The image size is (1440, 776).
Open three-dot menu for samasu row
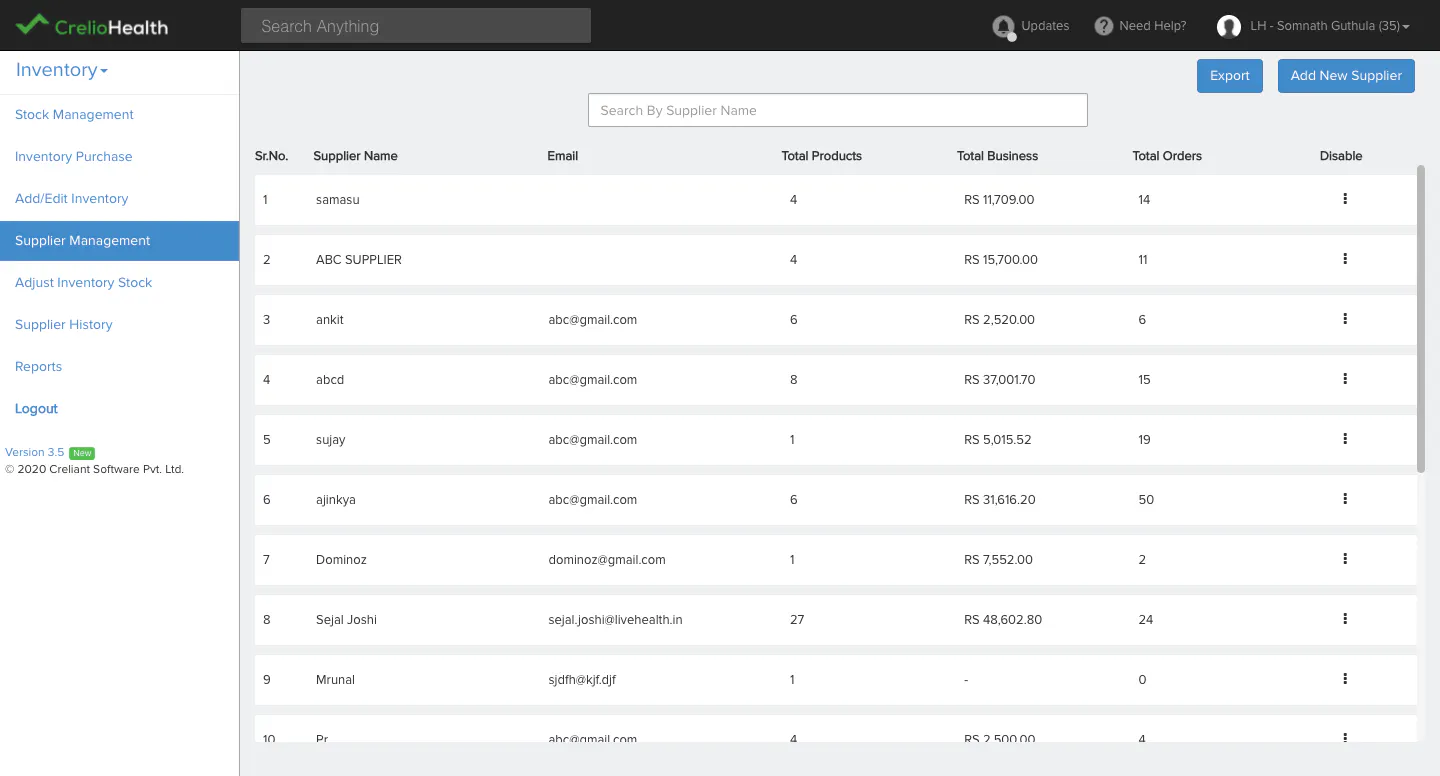[x=1345, y=199]
